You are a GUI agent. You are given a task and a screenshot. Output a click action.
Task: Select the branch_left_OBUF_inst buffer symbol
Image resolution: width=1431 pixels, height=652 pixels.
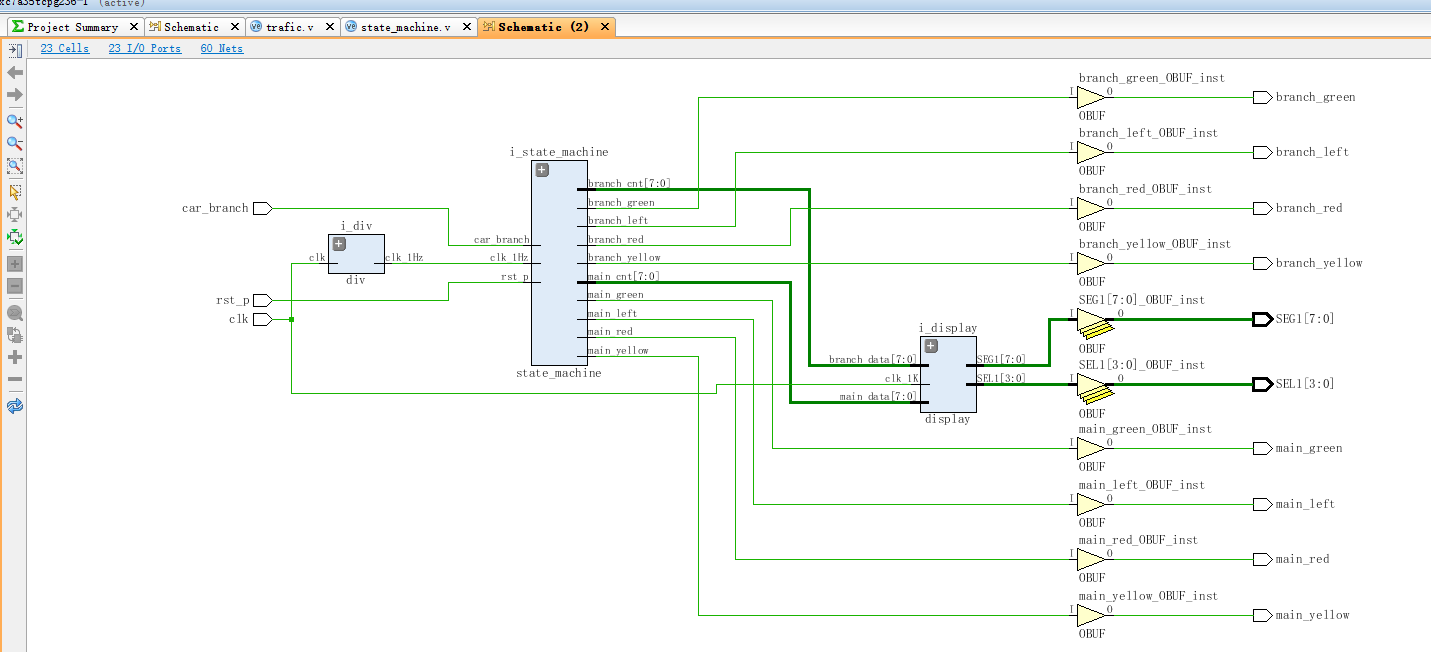tap(1091, 152)
